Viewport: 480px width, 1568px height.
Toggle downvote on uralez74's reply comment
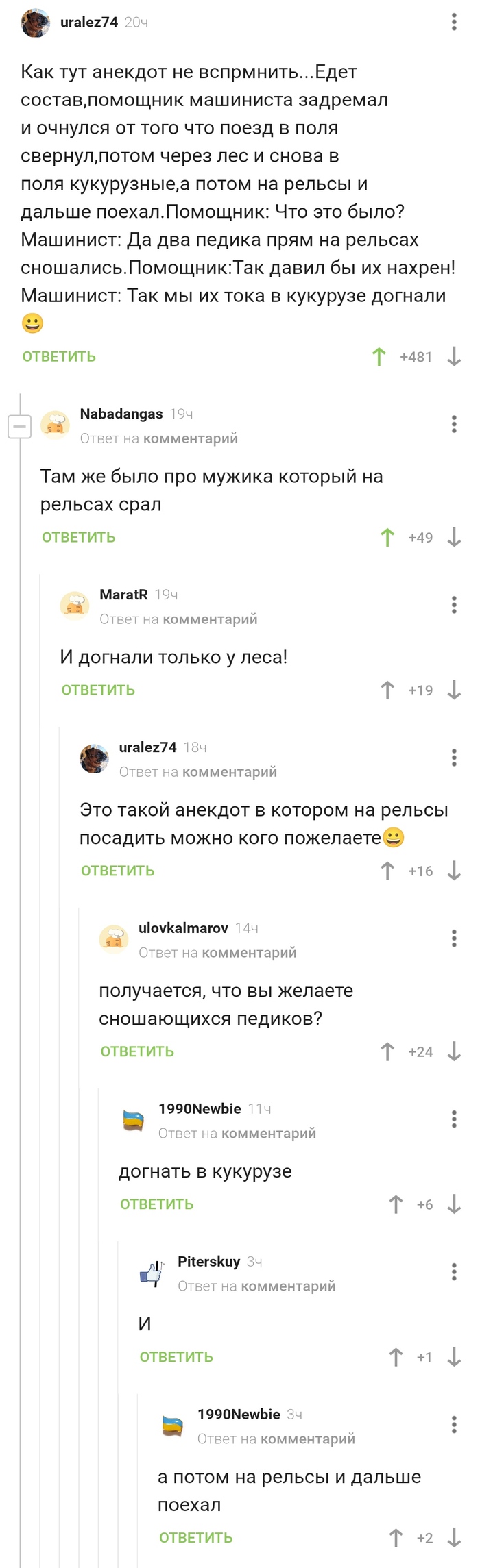[453, 871]
